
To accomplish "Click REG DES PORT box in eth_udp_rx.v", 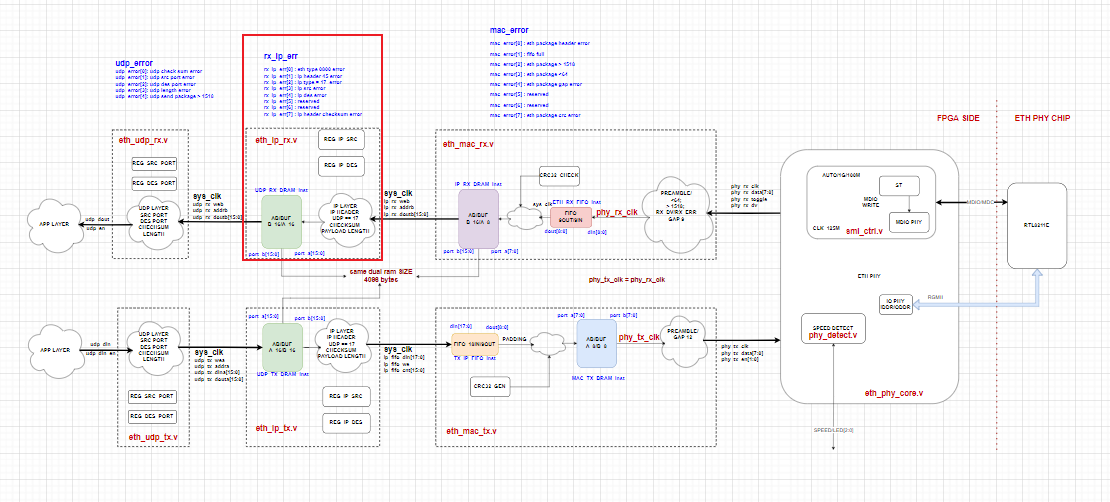I will [154, 183].
